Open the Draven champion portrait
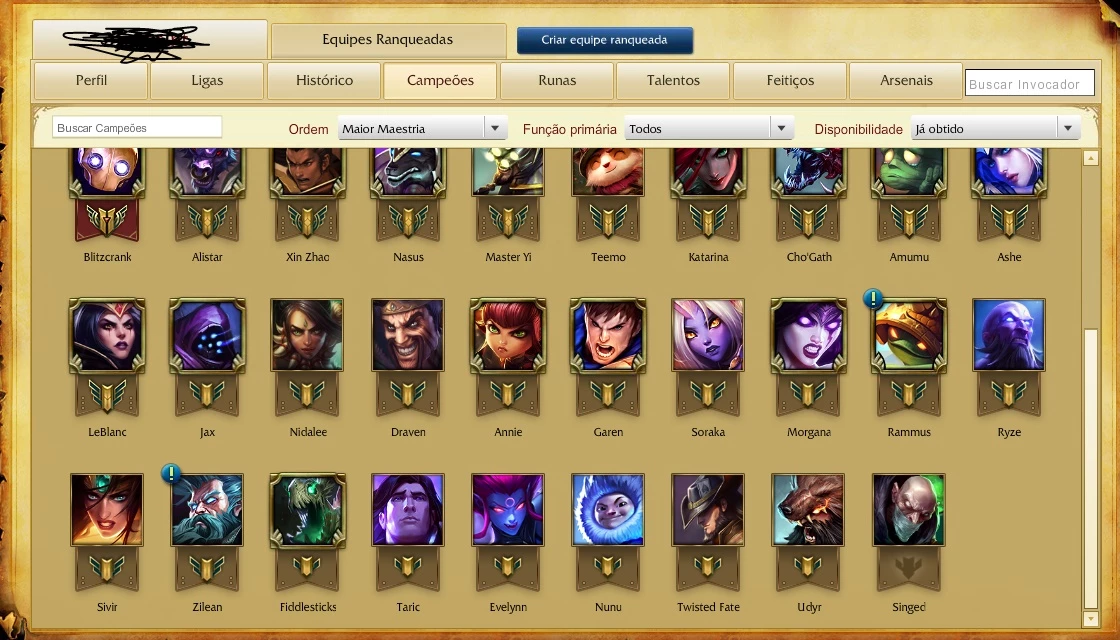The width and height of the screenshot is (1120, 640). click(408, 336)
